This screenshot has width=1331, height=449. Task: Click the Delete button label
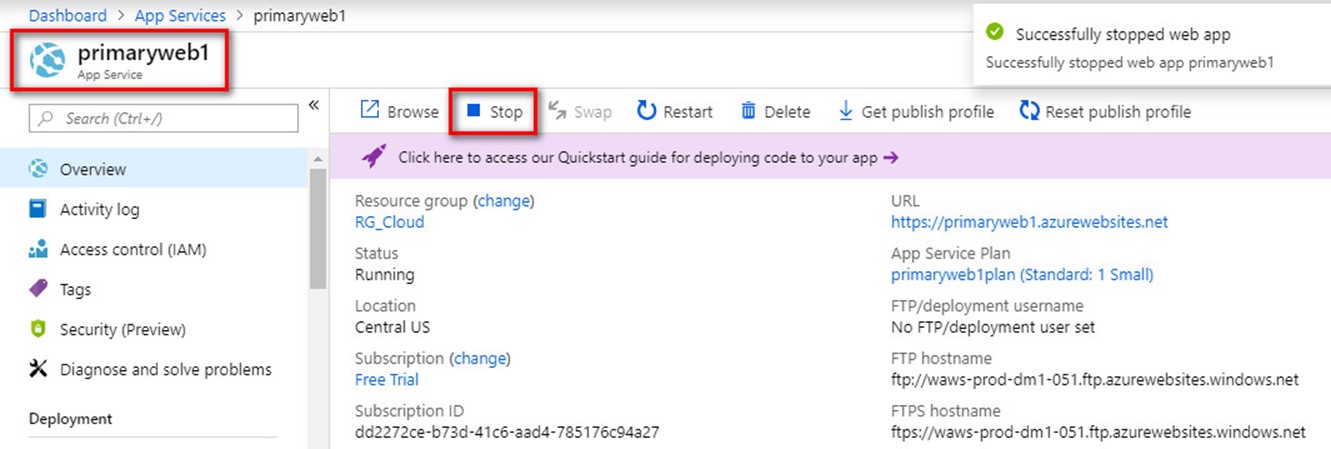tap(787, 112)
